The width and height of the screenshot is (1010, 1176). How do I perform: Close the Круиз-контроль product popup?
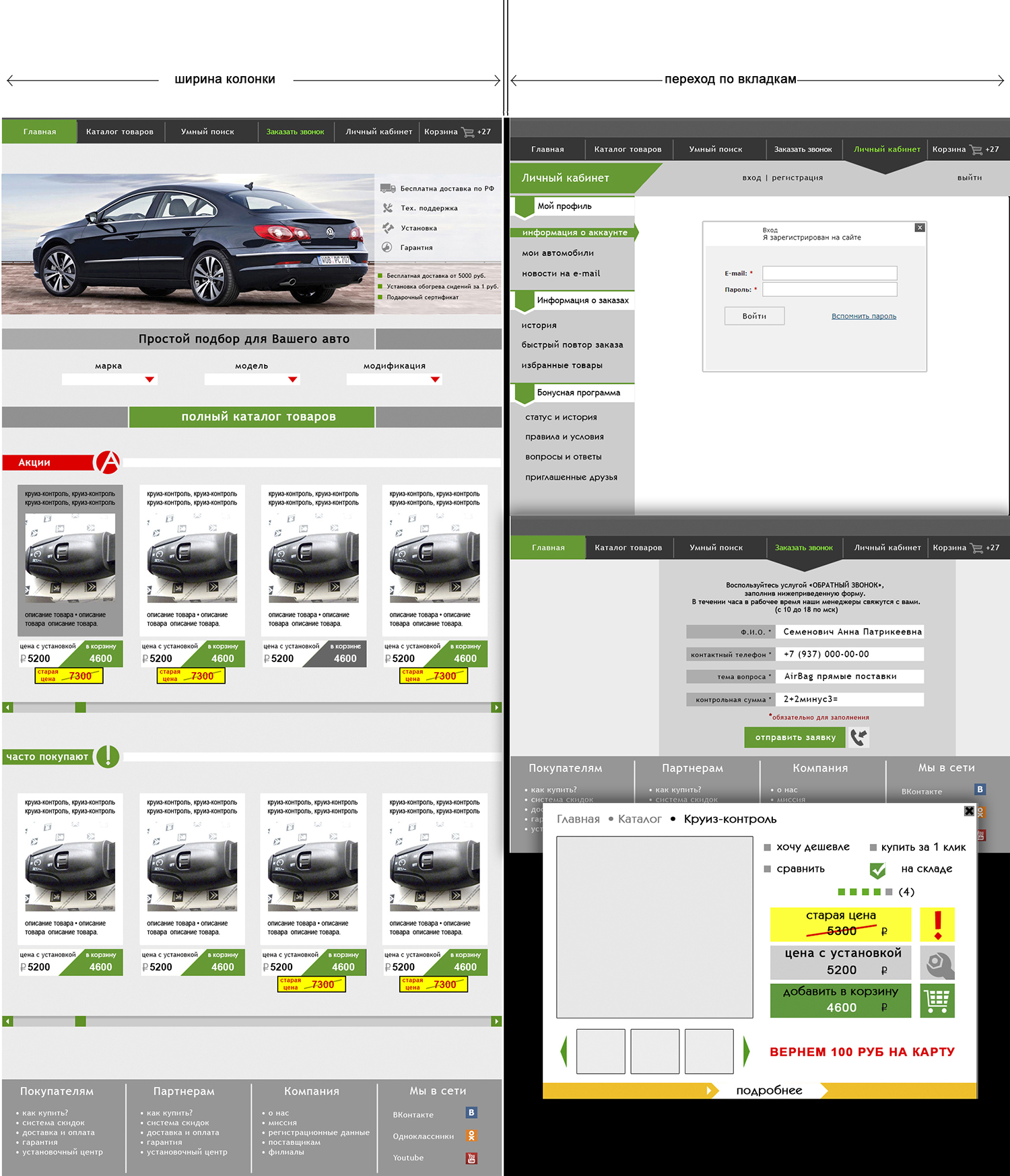(x=969, y=811)
